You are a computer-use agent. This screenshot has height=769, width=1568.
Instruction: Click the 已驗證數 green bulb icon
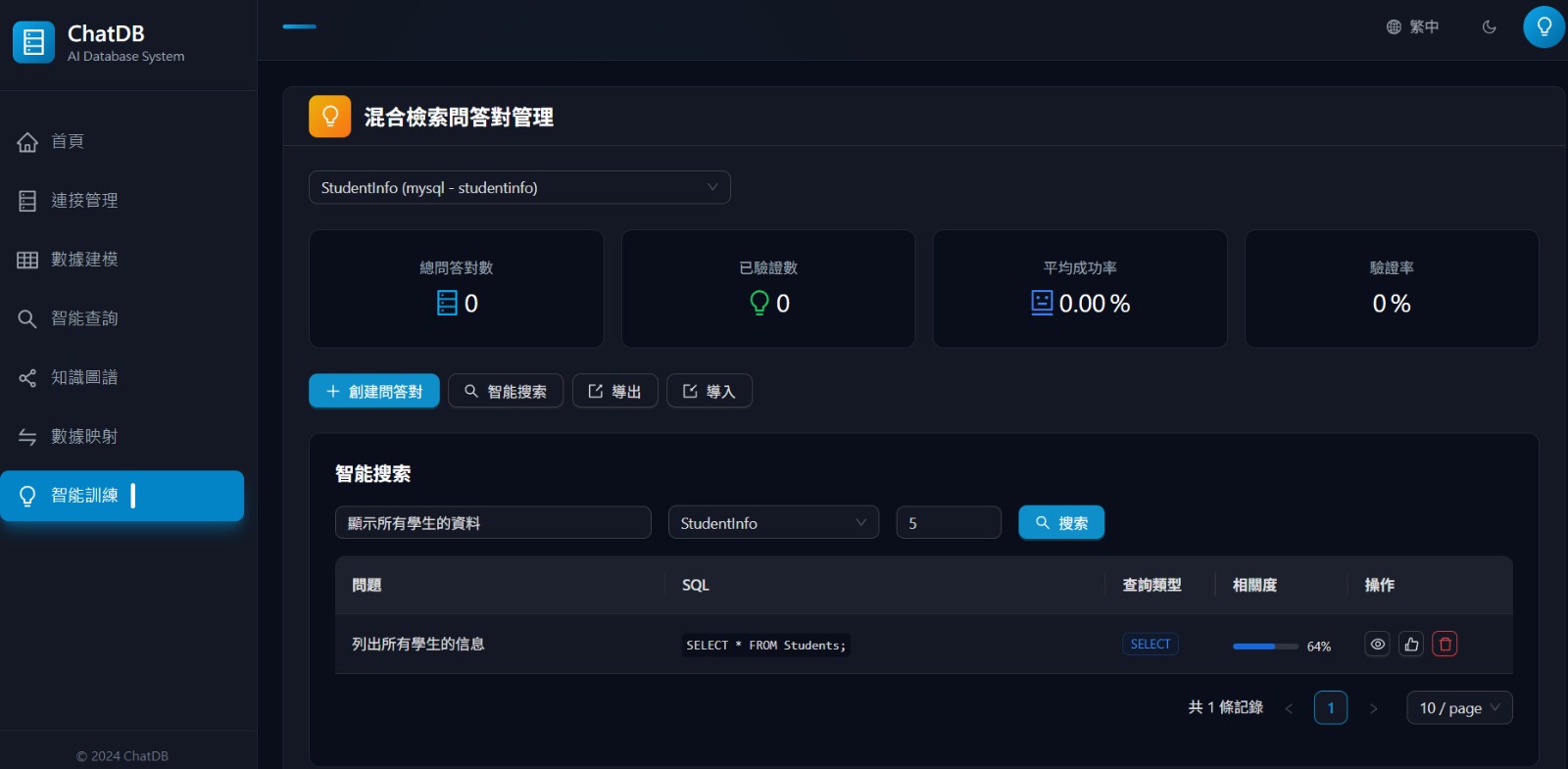[759, 303]
